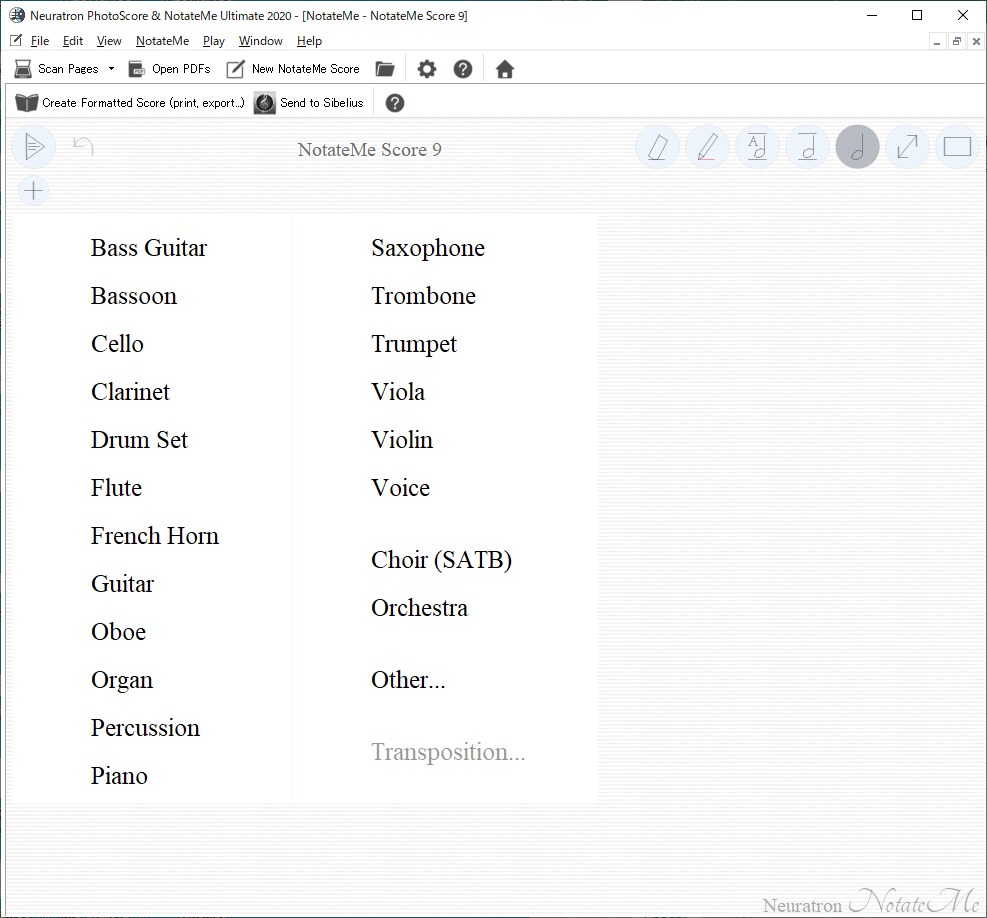Image resolution: width=987 pixels, height=918 pixels.
Task: Select Piano instrument
Action: [x=119, y=776]
